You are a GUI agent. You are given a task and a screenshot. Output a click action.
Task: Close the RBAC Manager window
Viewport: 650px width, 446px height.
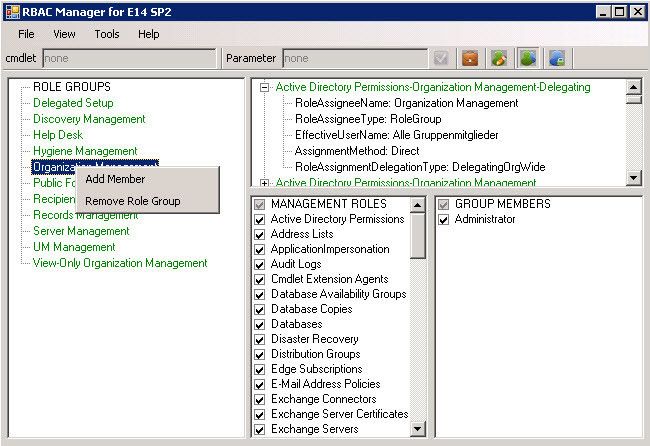tap(637, 12)
